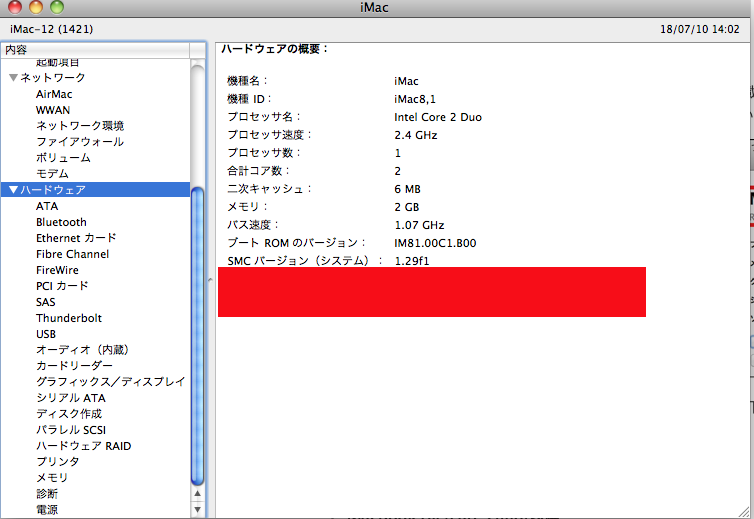Viewport: 754px width, 519px height.
Task: Click the green zoom window button
Action: point(57,7)
